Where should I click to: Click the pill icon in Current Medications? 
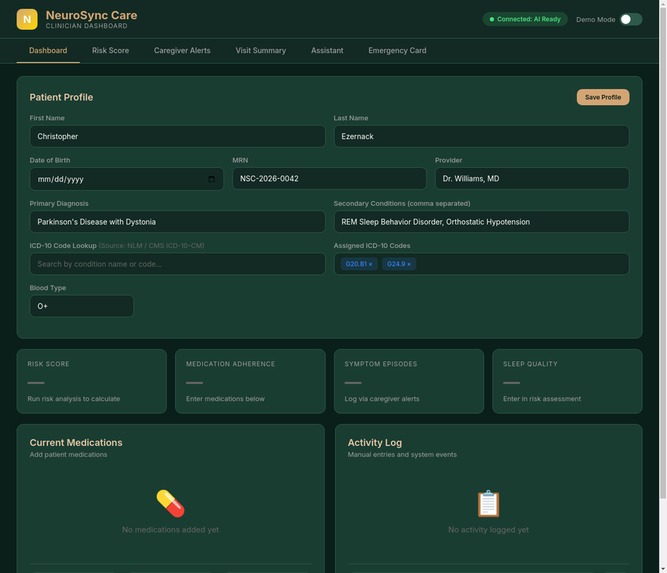coord(170,504)
